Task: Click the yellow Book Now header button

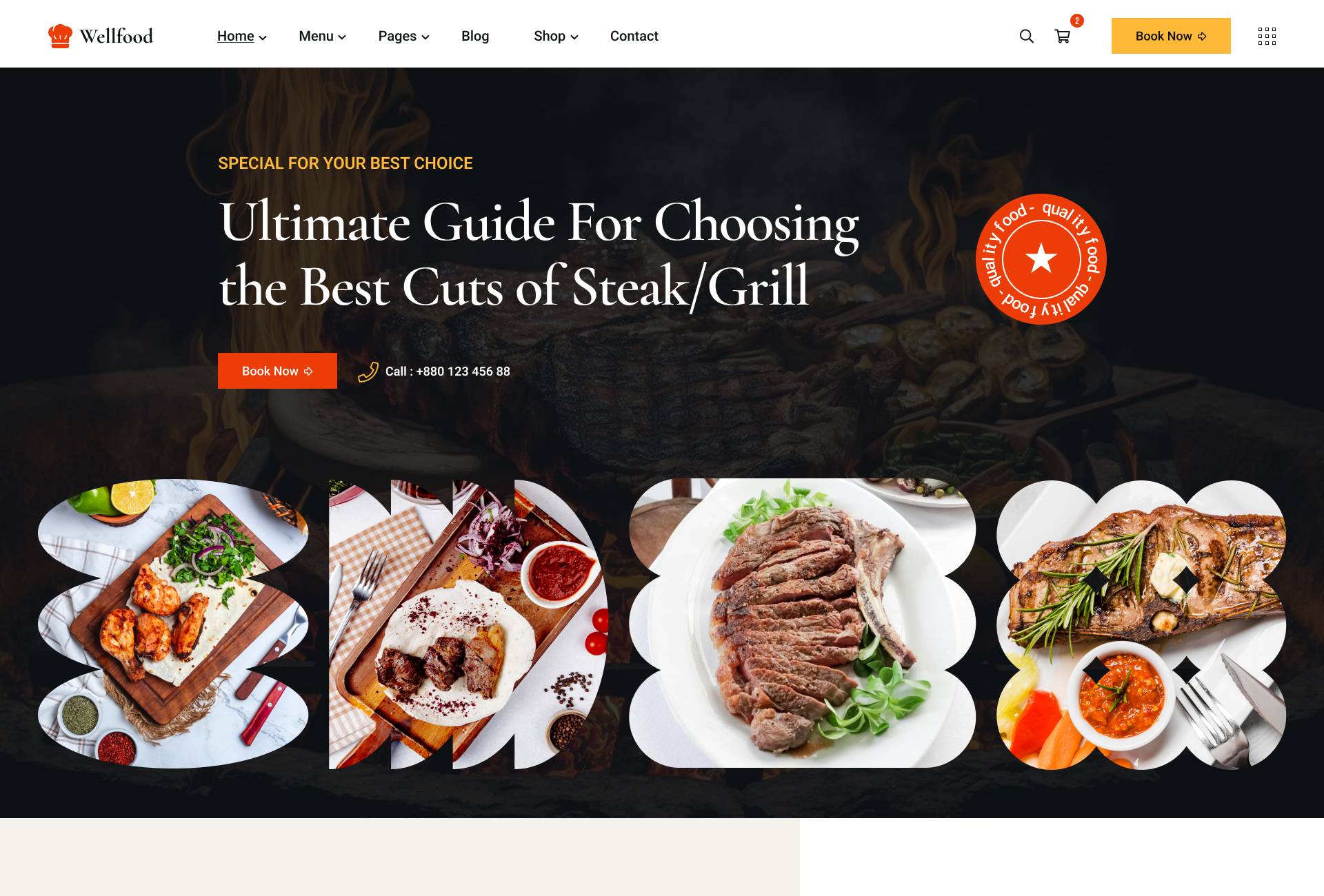Action: click(x=1171, y=36)
